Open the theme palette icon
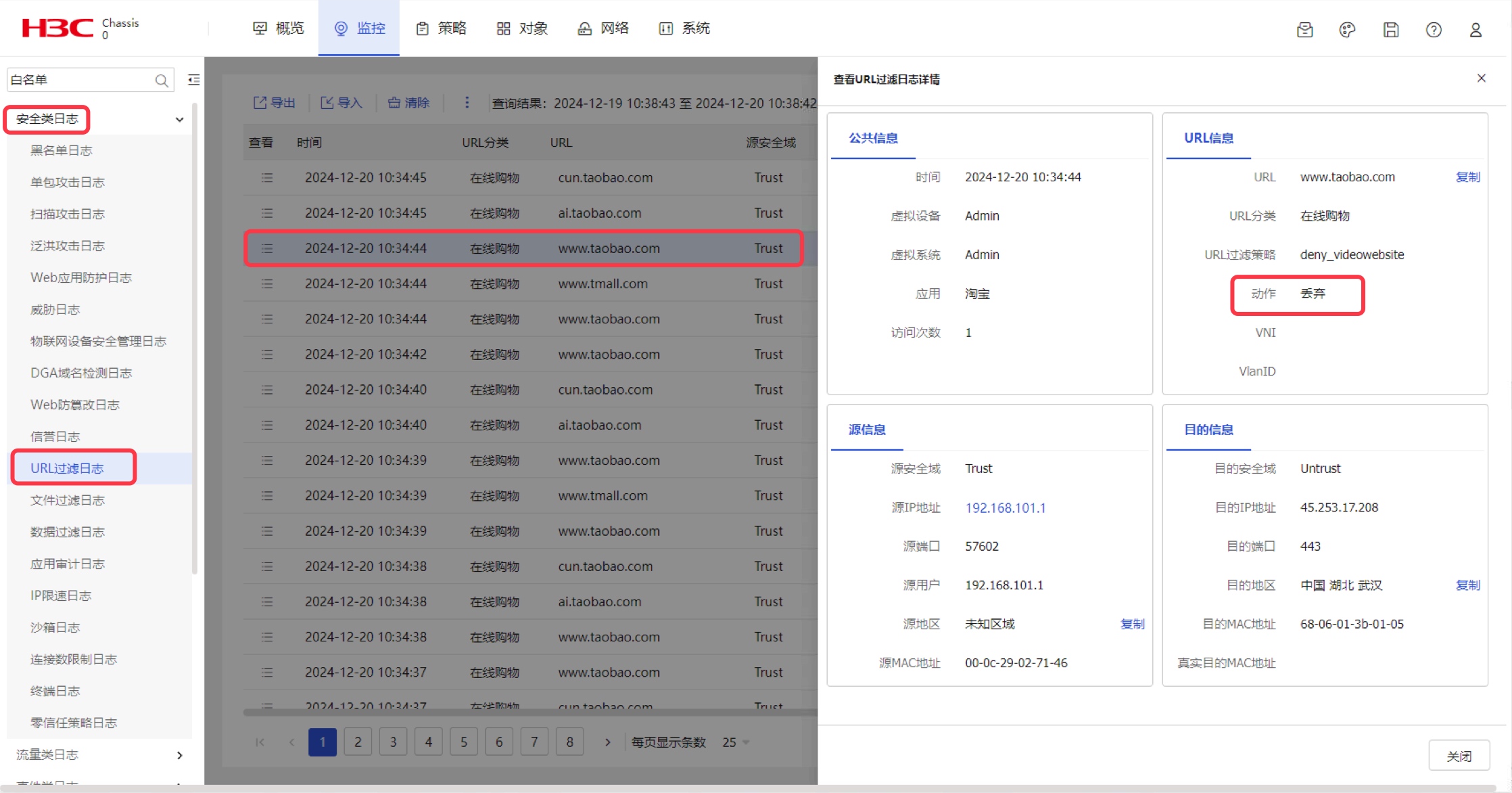 coord(1347,30)
